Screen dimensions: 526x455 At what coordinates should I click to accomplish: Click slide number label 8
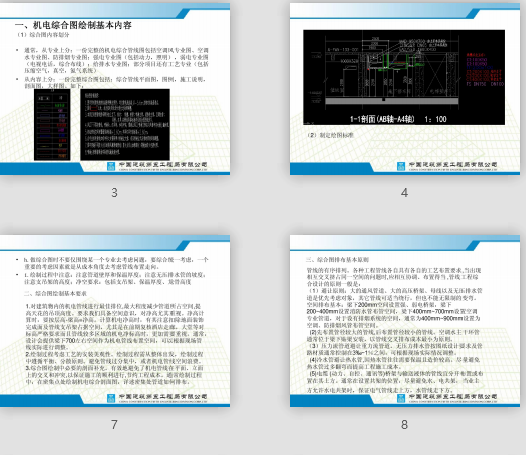[x=405, y=425]
